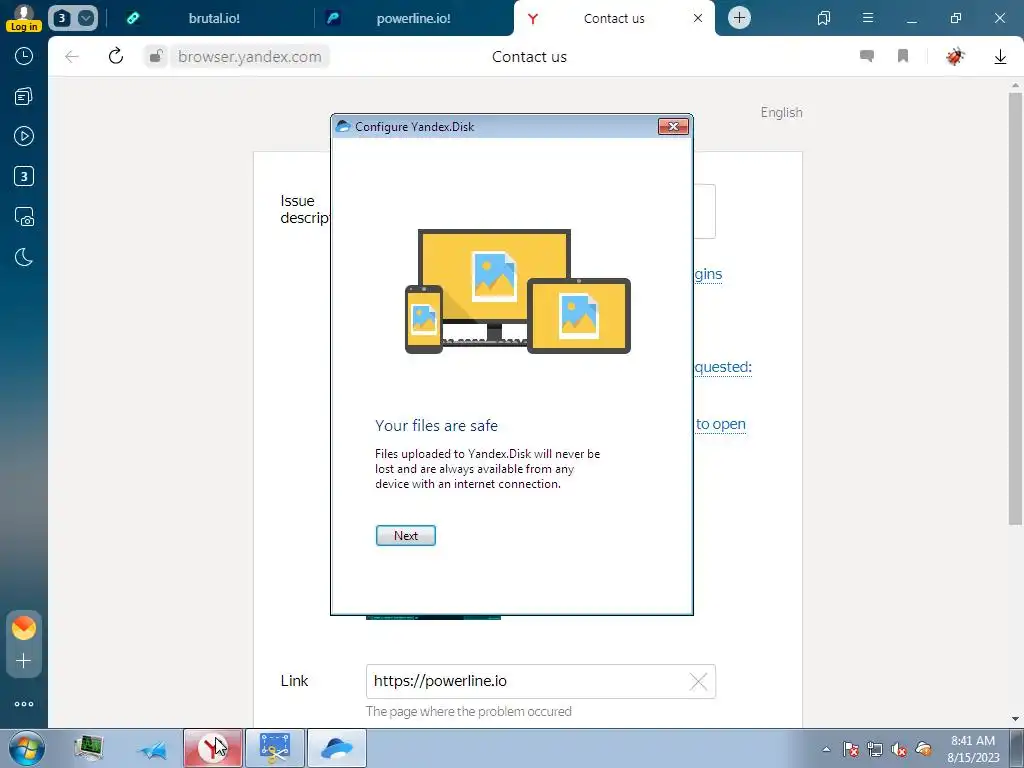The width and height of the screenshot is (1024, 768).
Task: Change page language from English
Action: coord(781,112)
